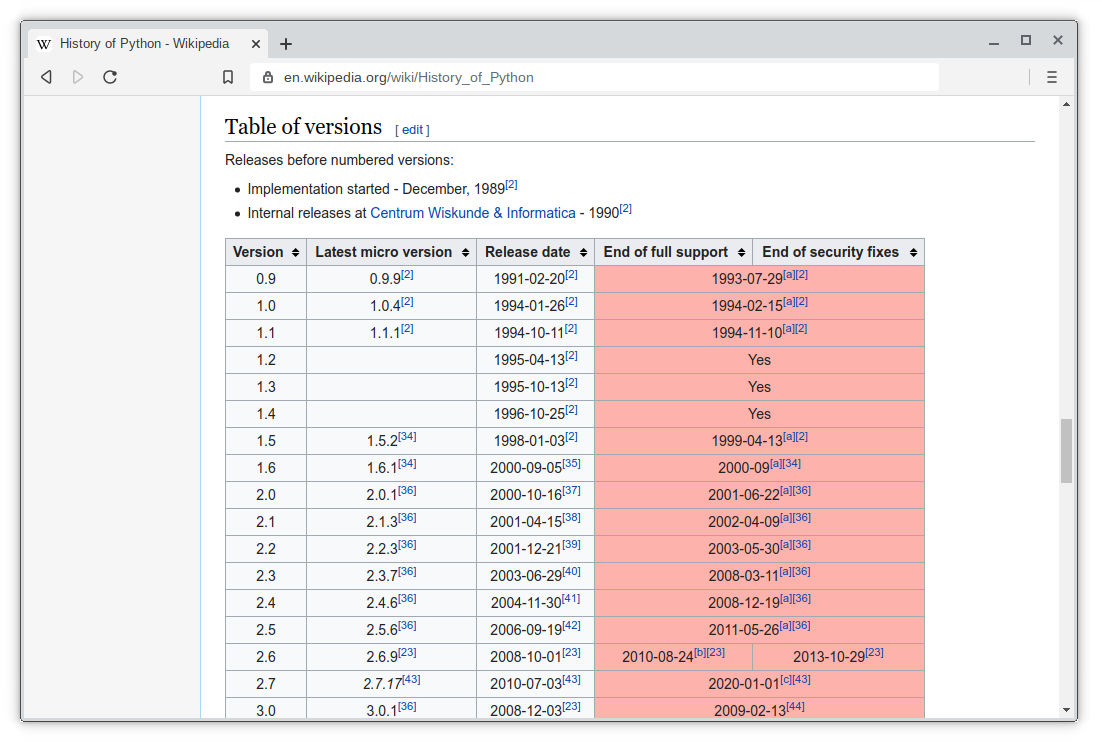The image size is (1102, 742).
Task: Click inside the browser address bar
Action: (600, 77)
